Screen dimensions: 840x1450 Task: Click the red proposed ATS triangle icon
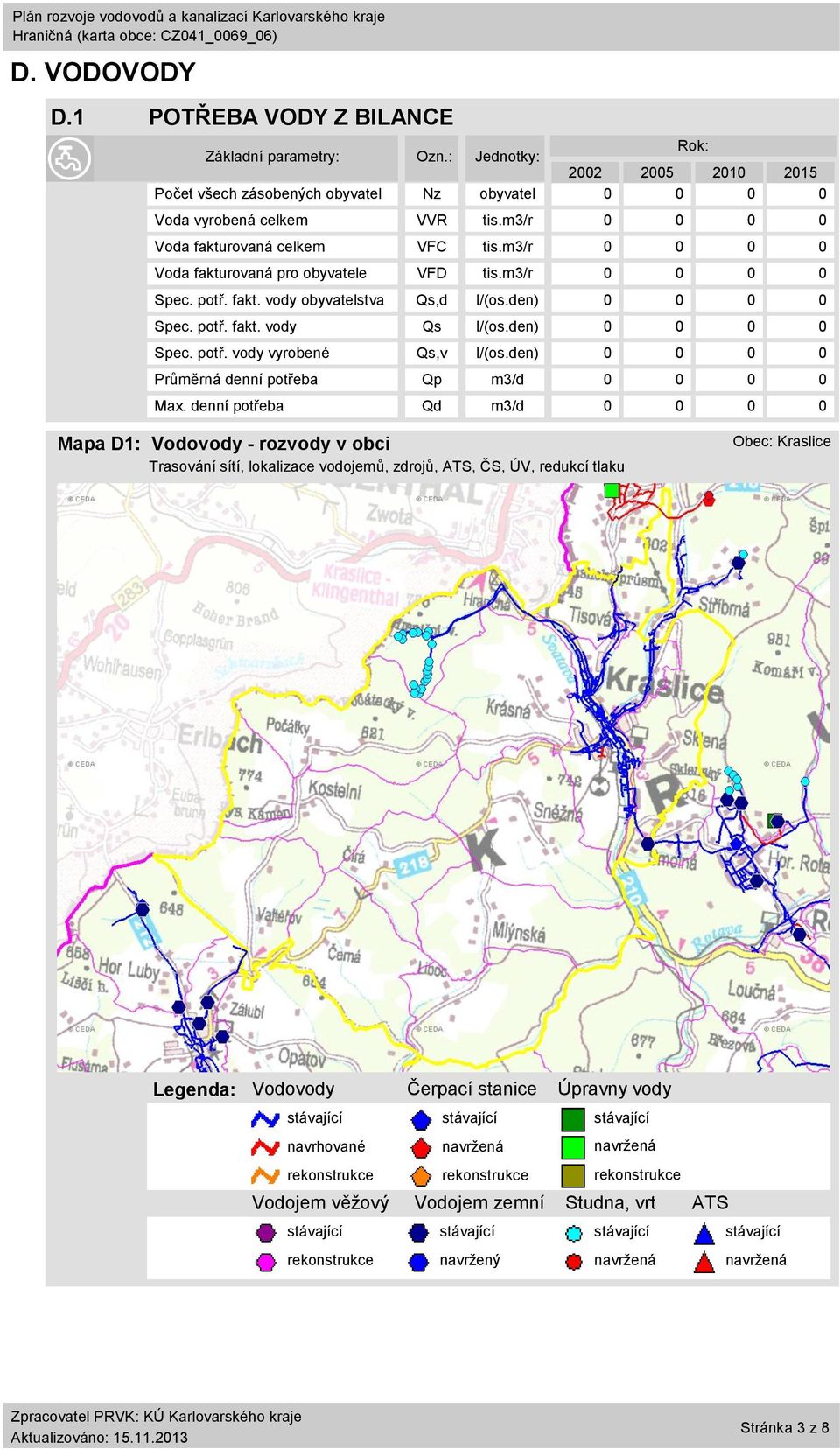click(704, 1261)
